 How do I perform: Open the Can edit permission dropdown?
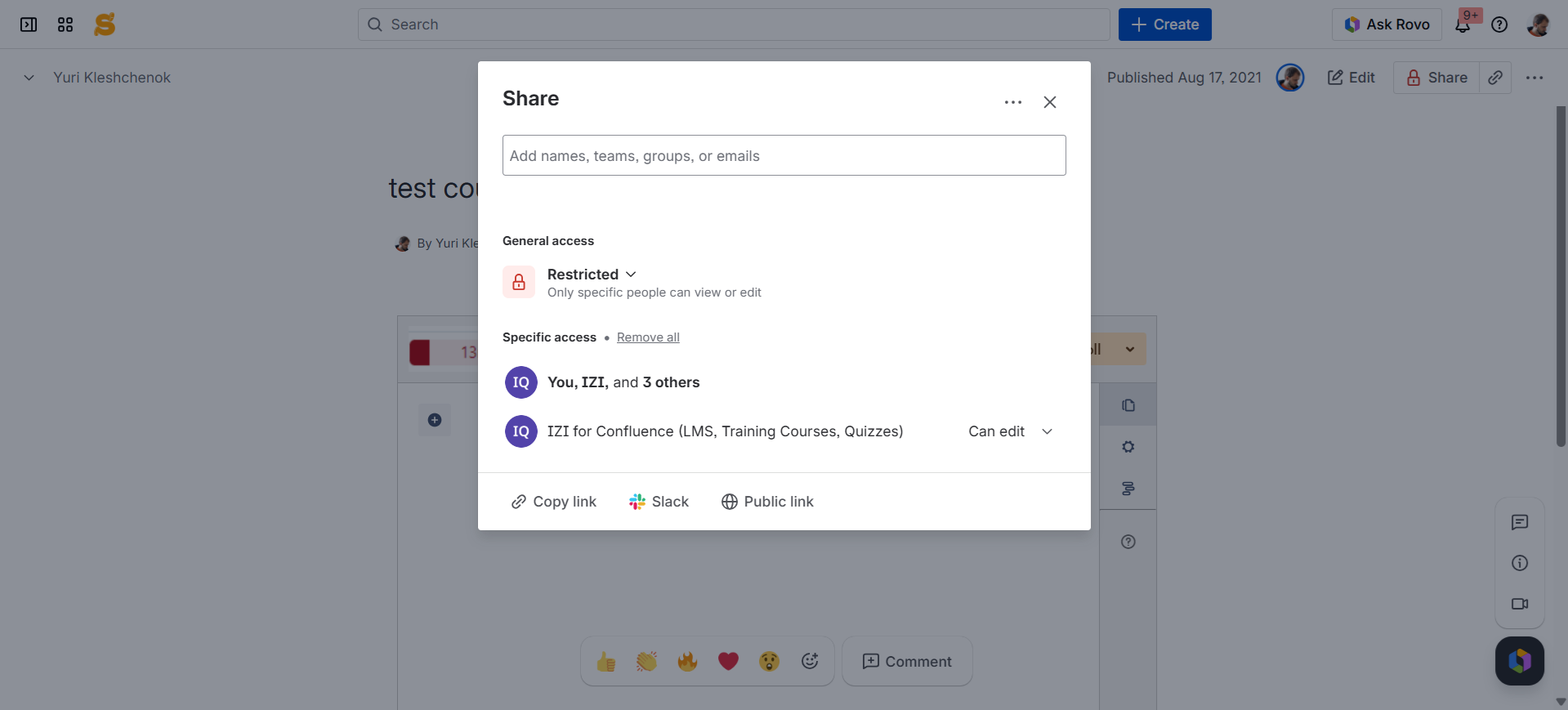tap(1010, 431)
